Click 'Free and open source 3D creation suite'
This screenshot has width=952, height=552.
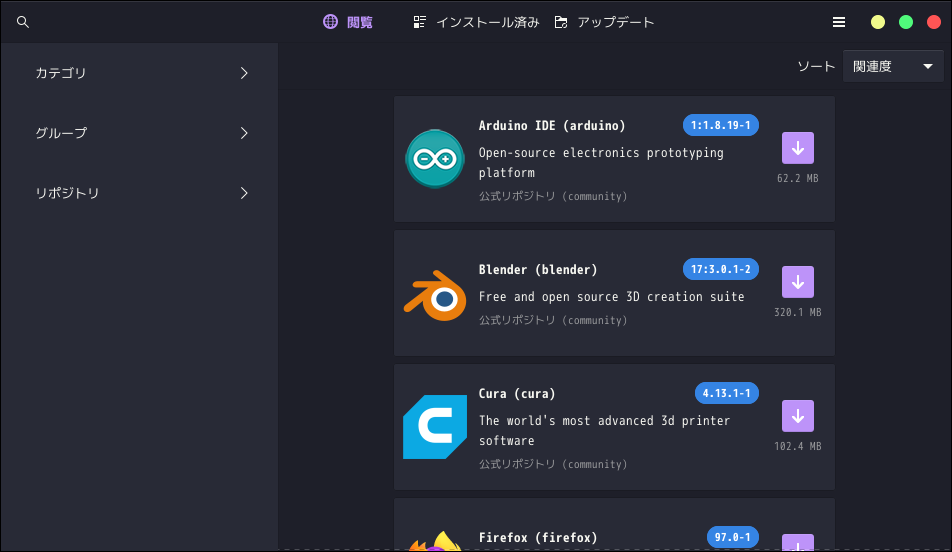click(611, 297)
